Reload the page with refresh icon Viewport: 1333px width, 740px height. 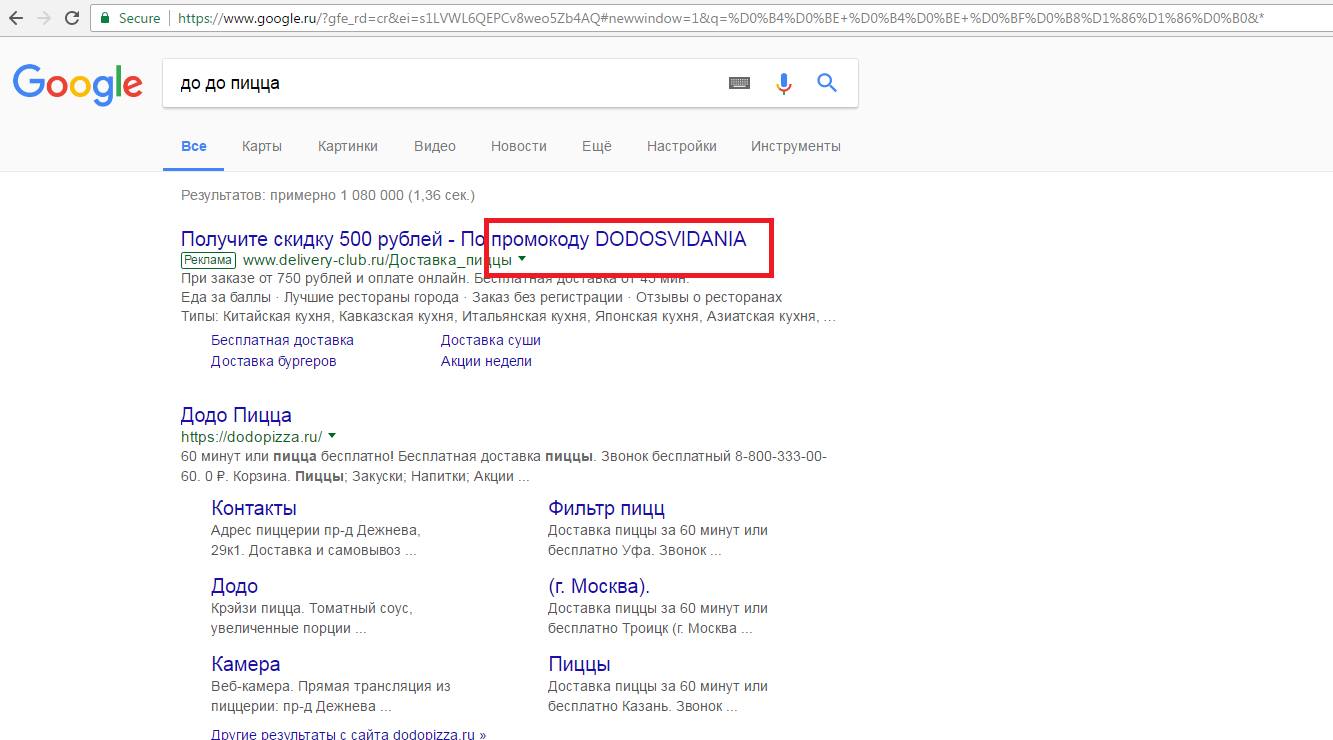tap(72, 18)
